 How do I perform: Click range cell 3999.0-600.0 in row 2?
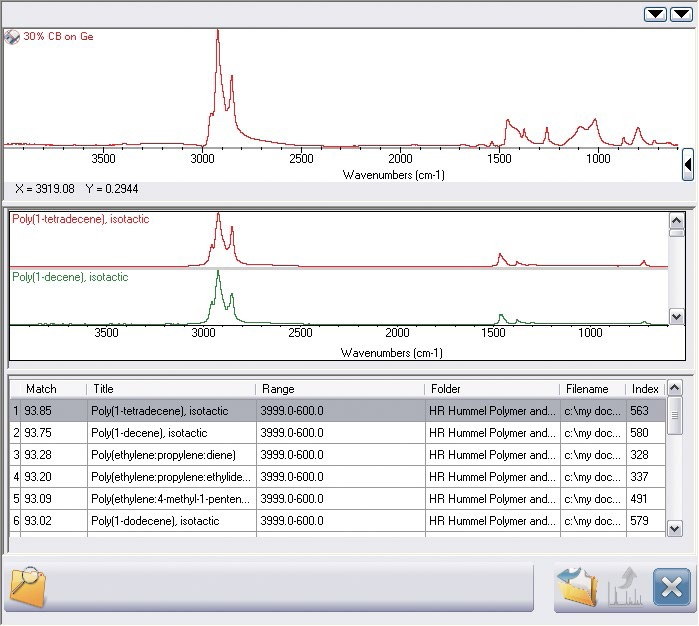pyautogui.click(x=341, y=432)
